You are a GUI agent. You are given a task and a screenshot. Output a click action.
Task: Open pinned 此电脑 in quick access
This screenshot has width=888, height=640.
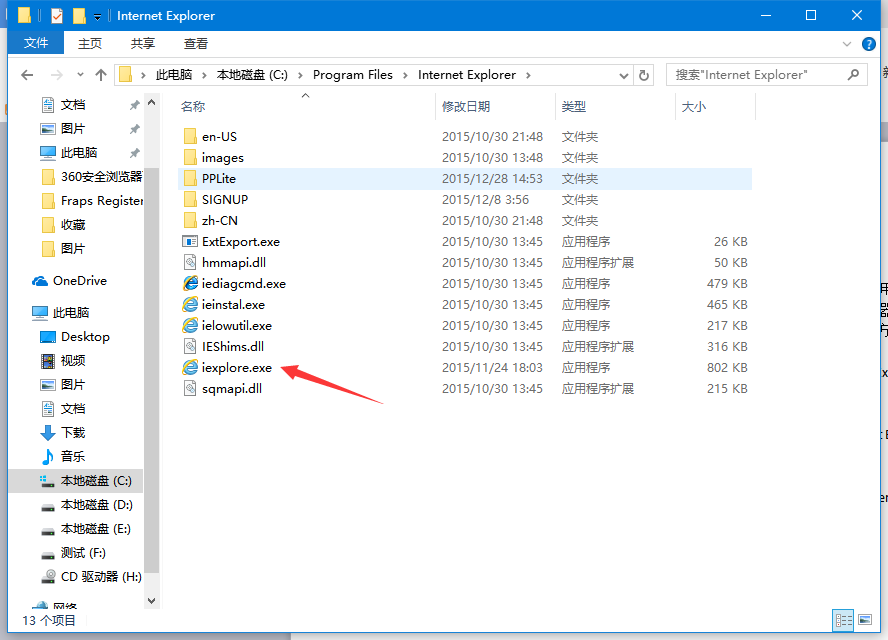[x=79, y=152]
